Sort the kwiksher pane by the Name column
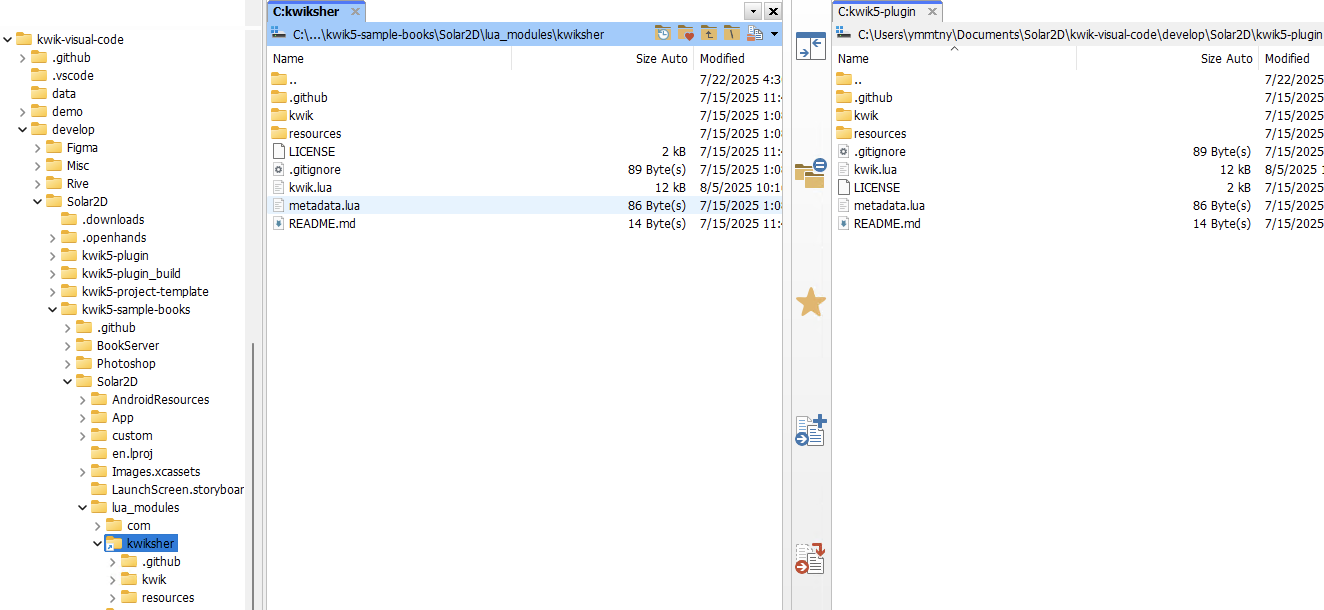 389,59
